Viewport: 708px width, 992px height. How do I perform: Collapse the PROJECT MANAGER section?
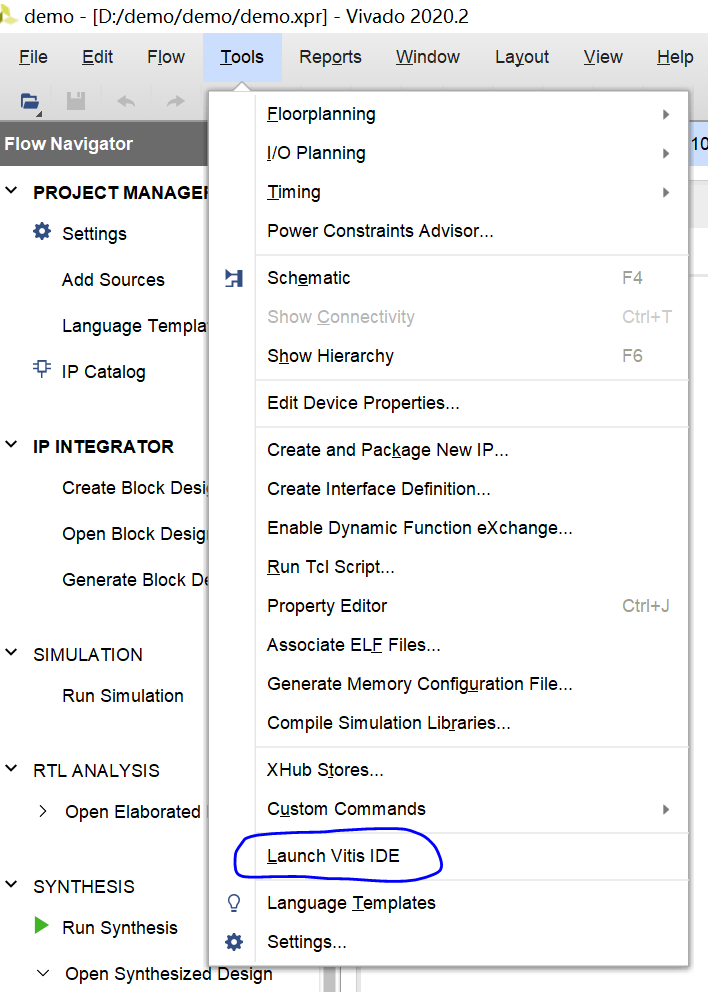tap(11, 191)
